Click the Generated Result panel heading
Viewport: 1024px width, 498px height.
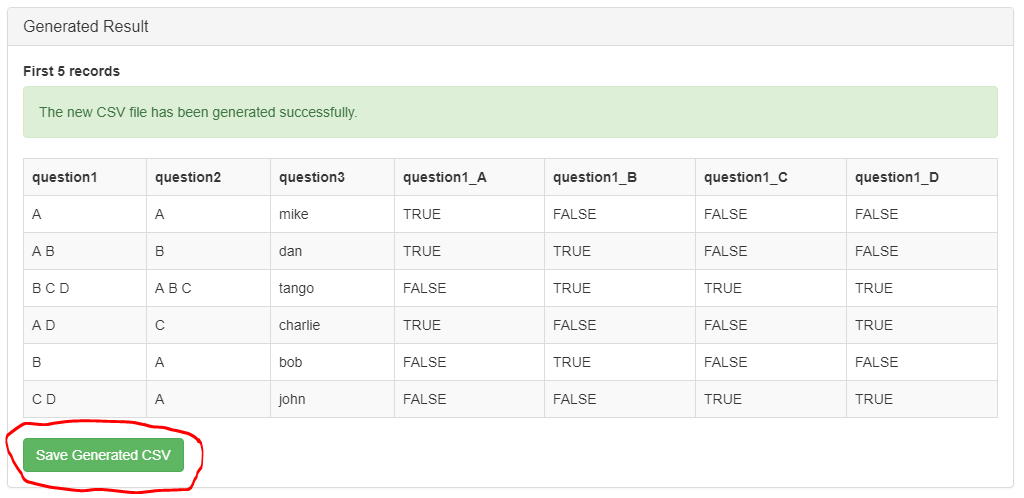(x=86, y=27)
